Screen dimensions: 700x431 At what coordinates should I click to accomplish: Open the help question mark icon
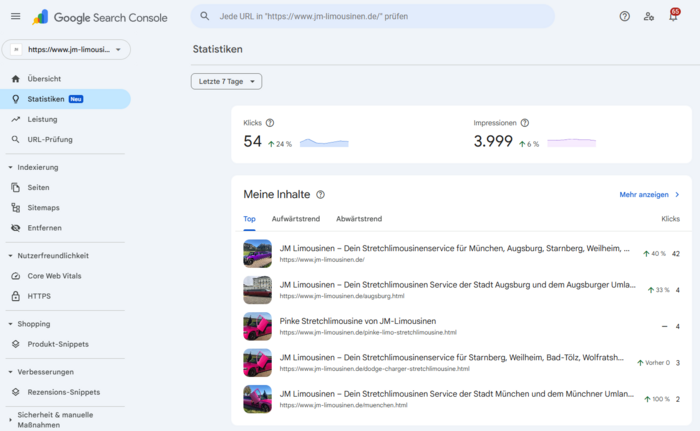(625, 17)
